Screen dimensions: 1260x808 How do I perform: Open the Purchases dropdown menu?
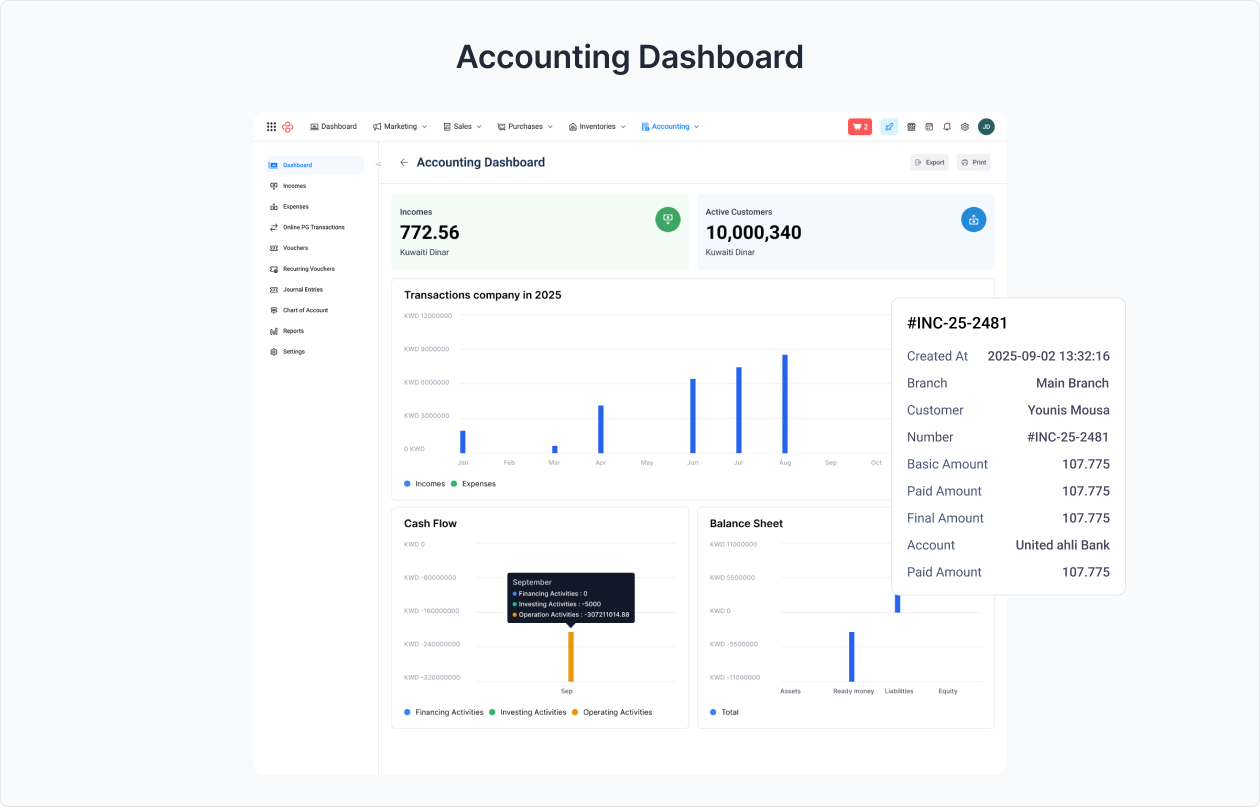point(525,127)
